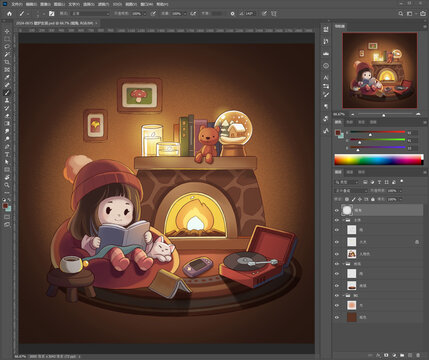Click the color spectrum ramp in Color panel
429x360 pixels.
coord(379,160)
